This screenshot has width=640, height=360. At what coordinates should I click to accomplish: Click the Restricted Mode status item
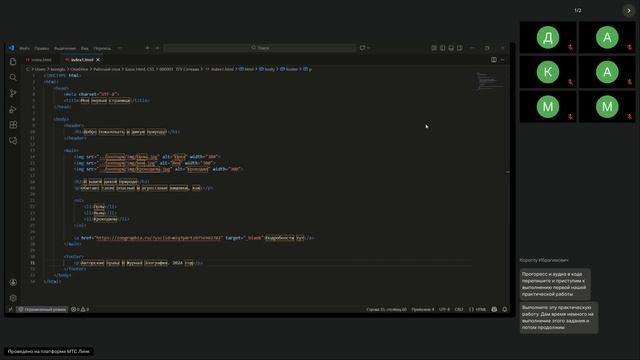42,309
